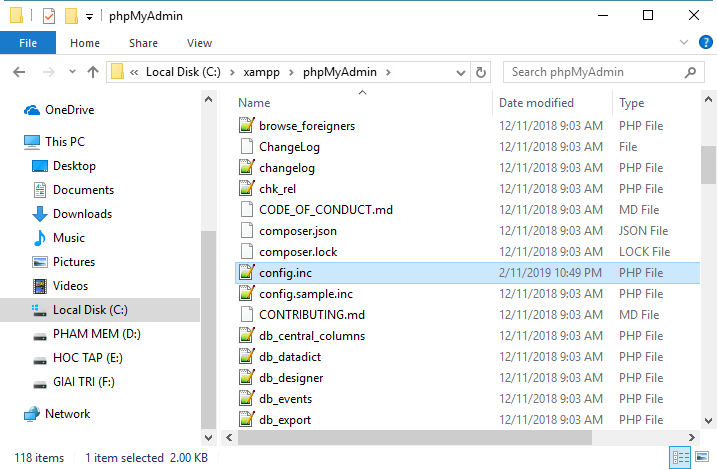This screenshot has width=717, height=469.
Task: Select the composer.json file icon
Action: click(x=246, y=230)
